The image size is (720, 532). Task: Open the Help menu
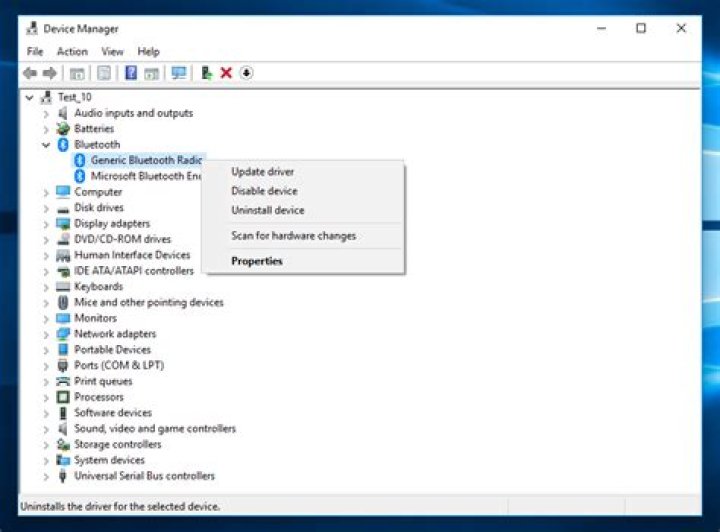click(148, 51)
